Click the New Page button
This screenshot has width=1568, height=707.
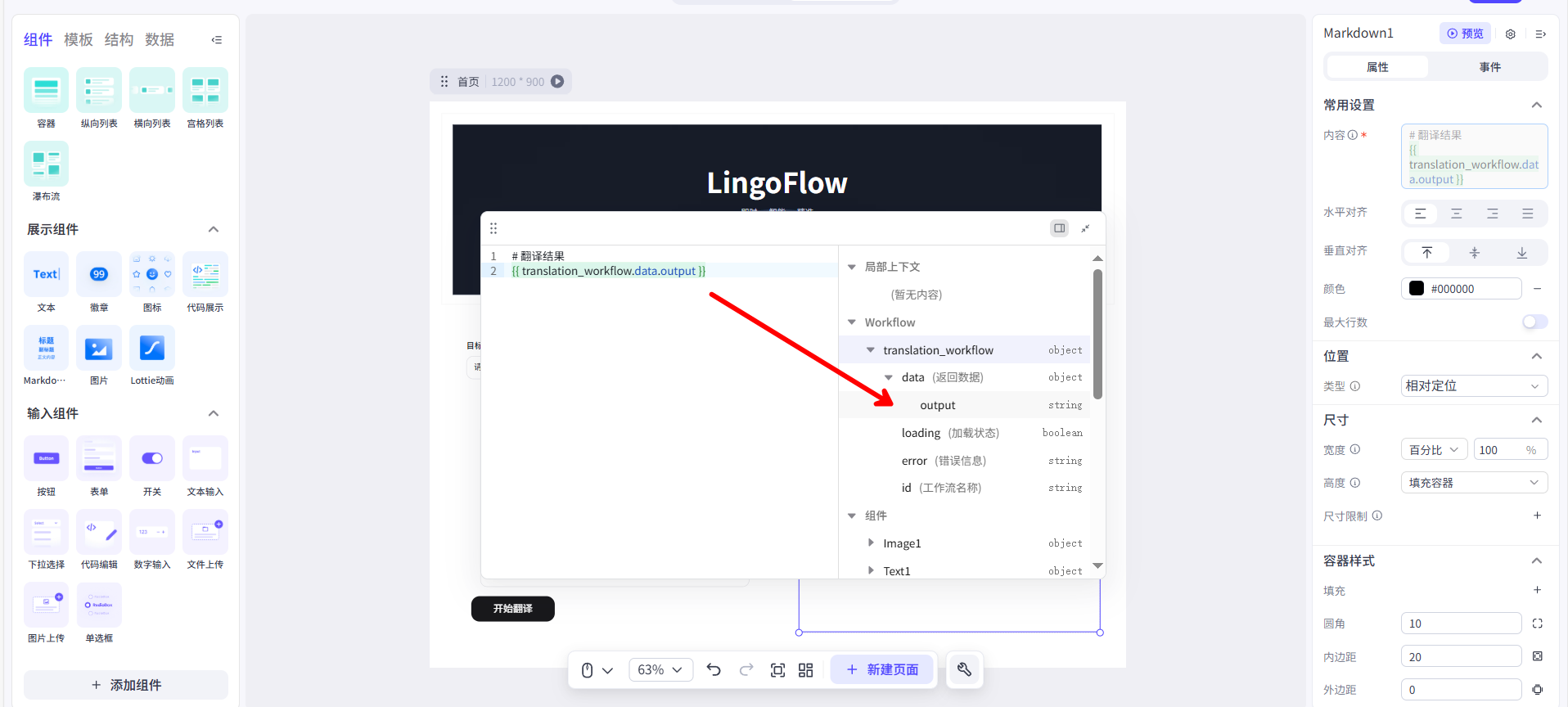pyautogui.click(x=882, y=670)
